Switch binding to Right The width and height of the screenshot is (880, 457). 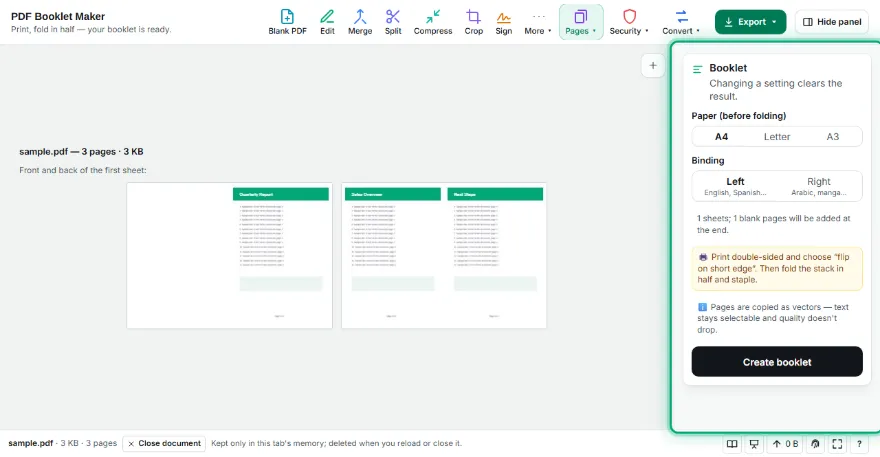tap(819, 186)
